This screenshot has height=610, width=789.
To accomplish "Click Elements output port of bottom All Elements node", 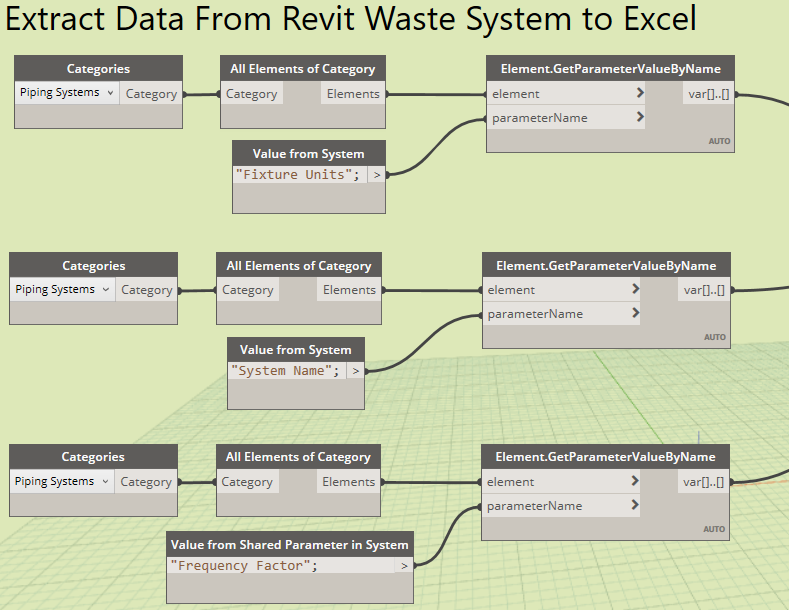I will pyautogui.click(x=348, y=482).
